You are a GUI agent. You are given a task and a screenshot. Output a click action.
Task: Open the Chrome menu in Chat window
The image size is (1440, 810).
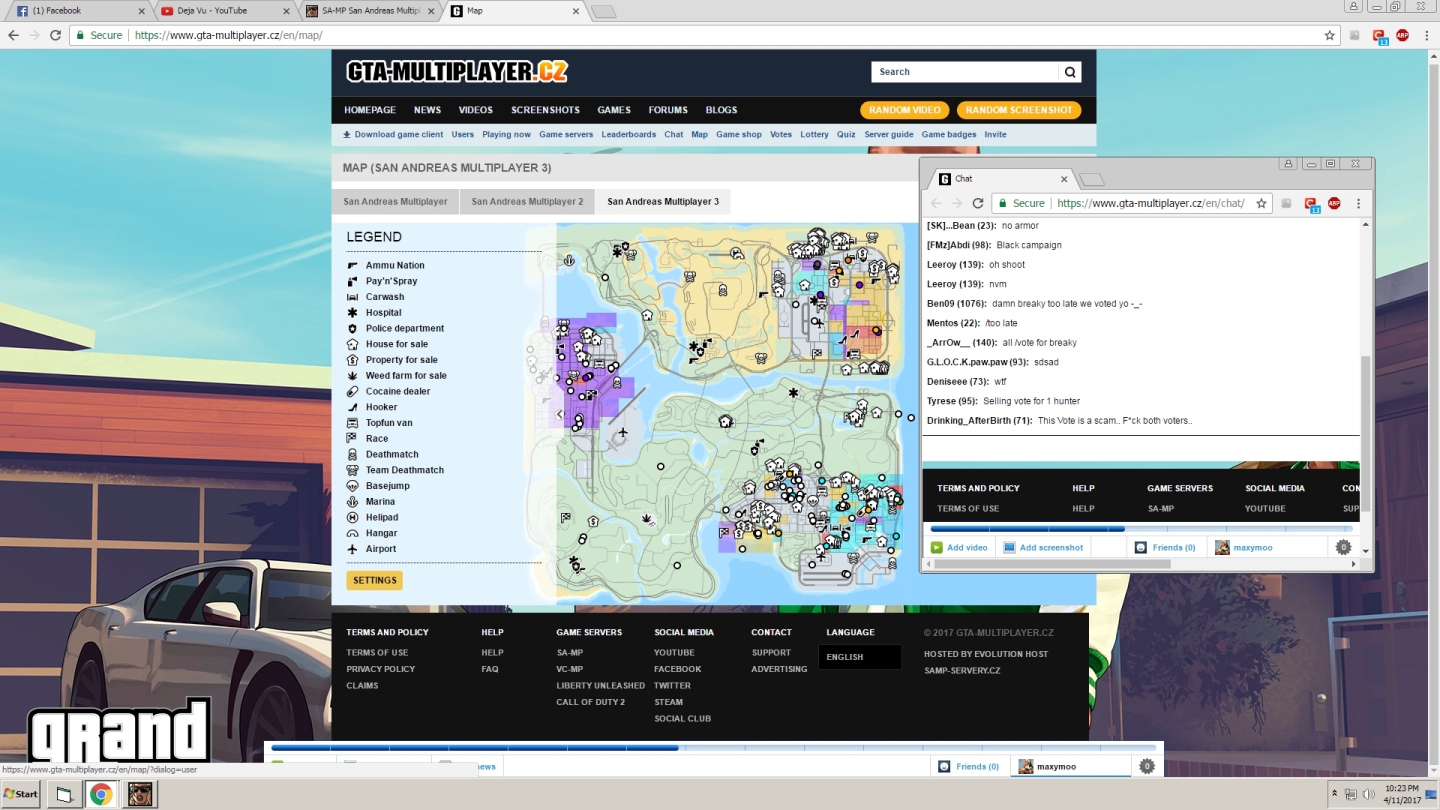pos(1358,203)
